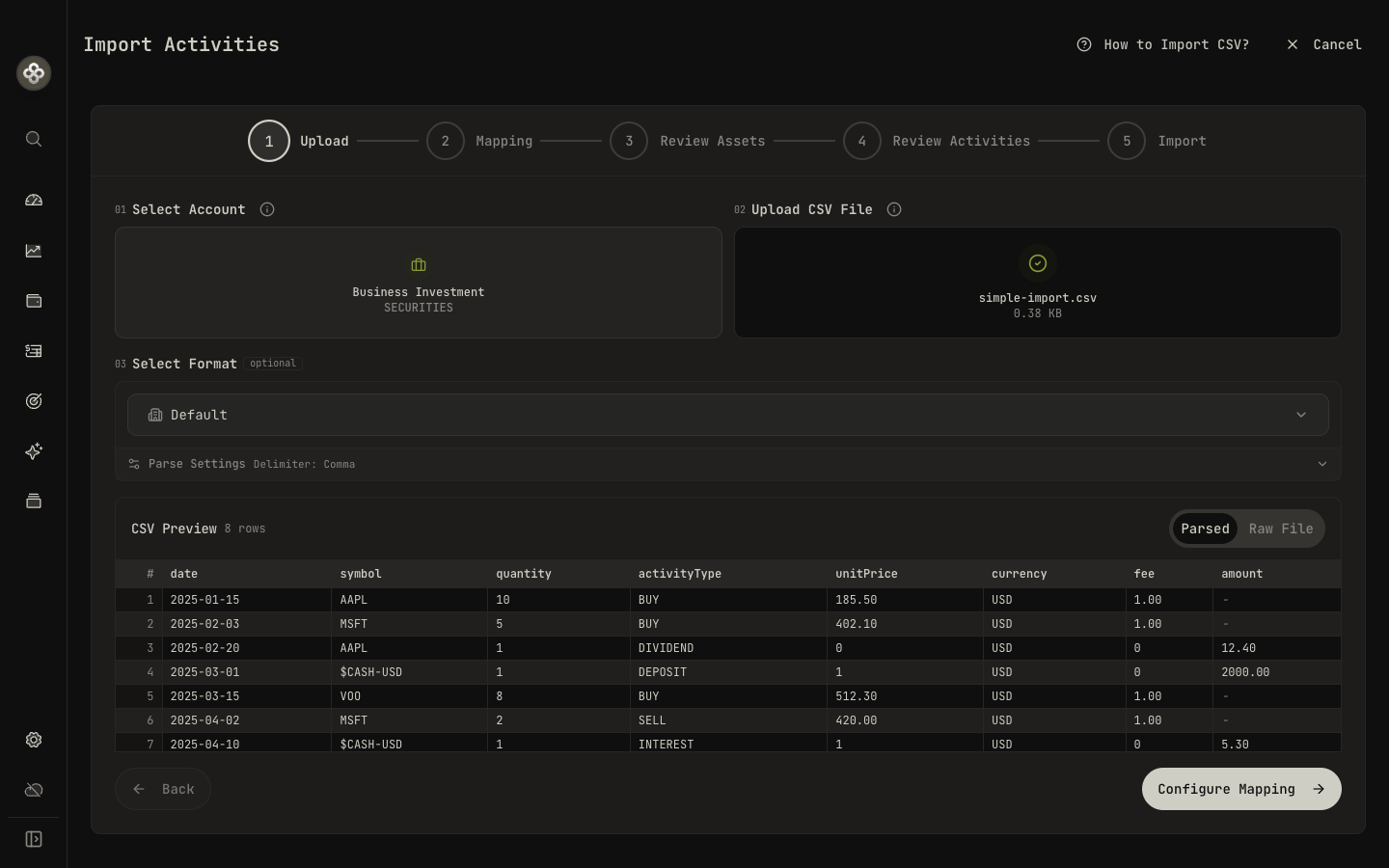The height and width of the screenshot is (868, 1389).
Task: Click the Parse Settings sliders icon
Action: 134,464
